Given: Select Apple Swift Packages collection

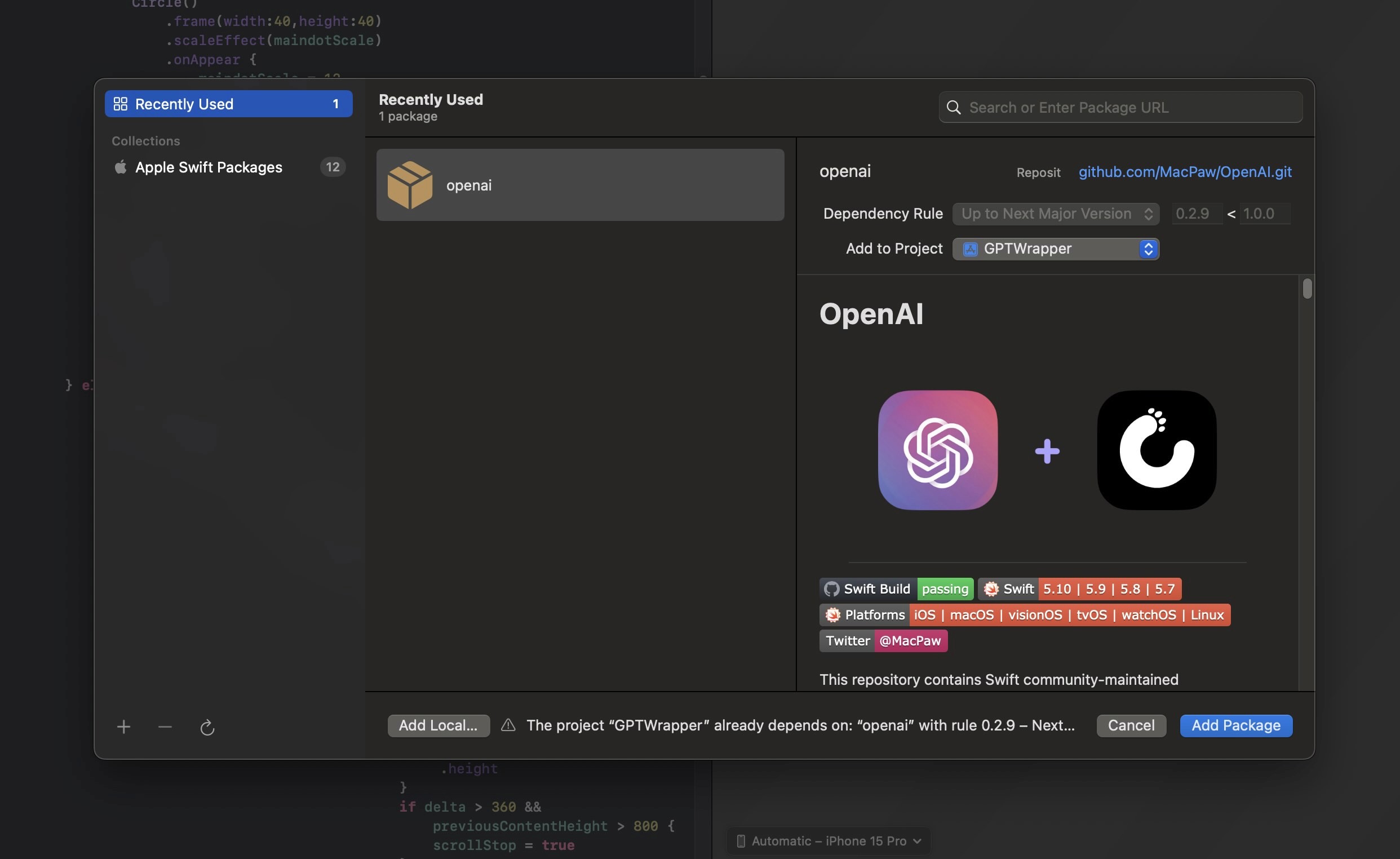Looking at the screenshot, I should click(x=209, y=167).
